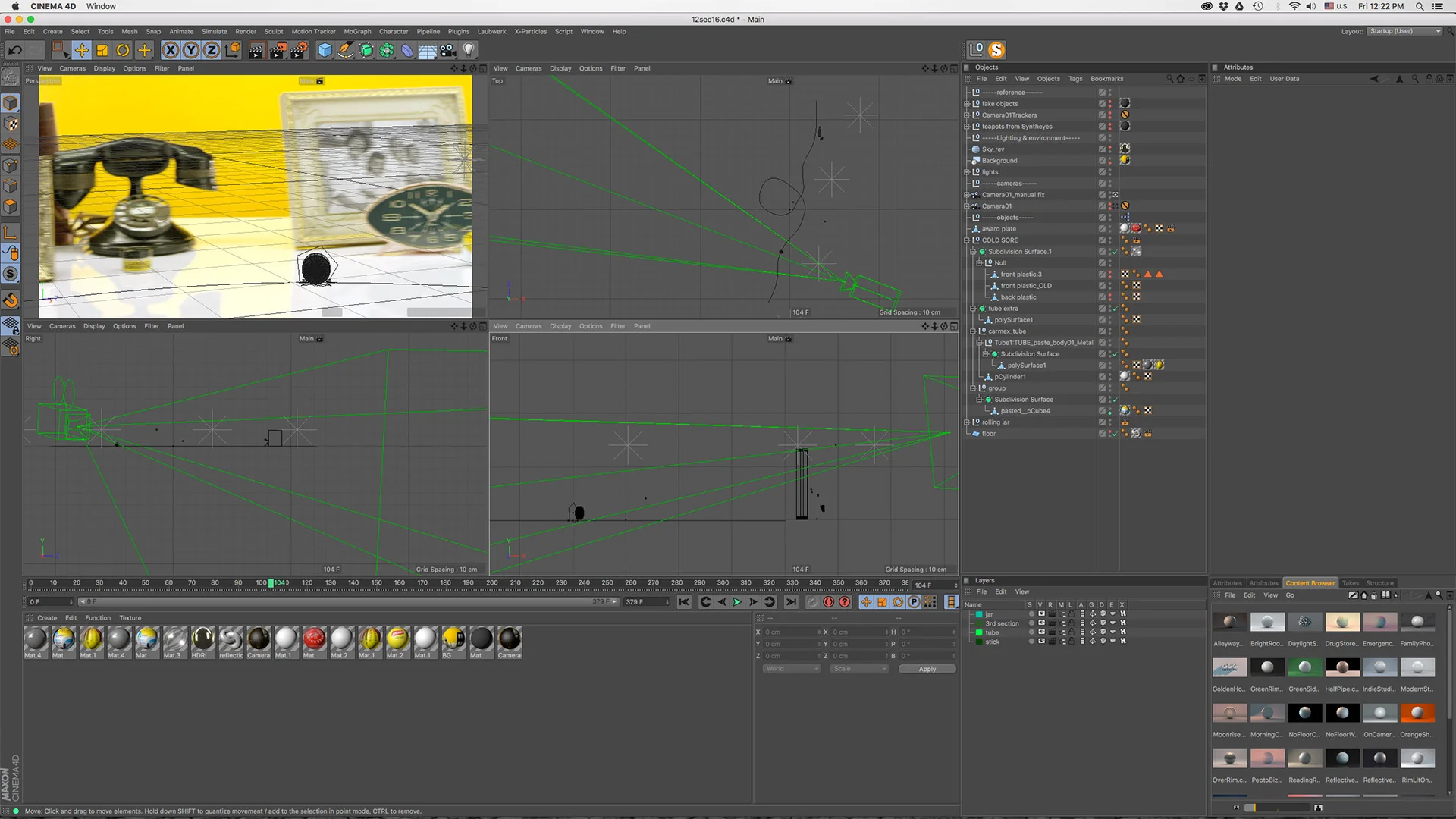Viewport: 1456px width, 819px height.
Task: Select the red Mat material swatch
Action: pos(314,639)
